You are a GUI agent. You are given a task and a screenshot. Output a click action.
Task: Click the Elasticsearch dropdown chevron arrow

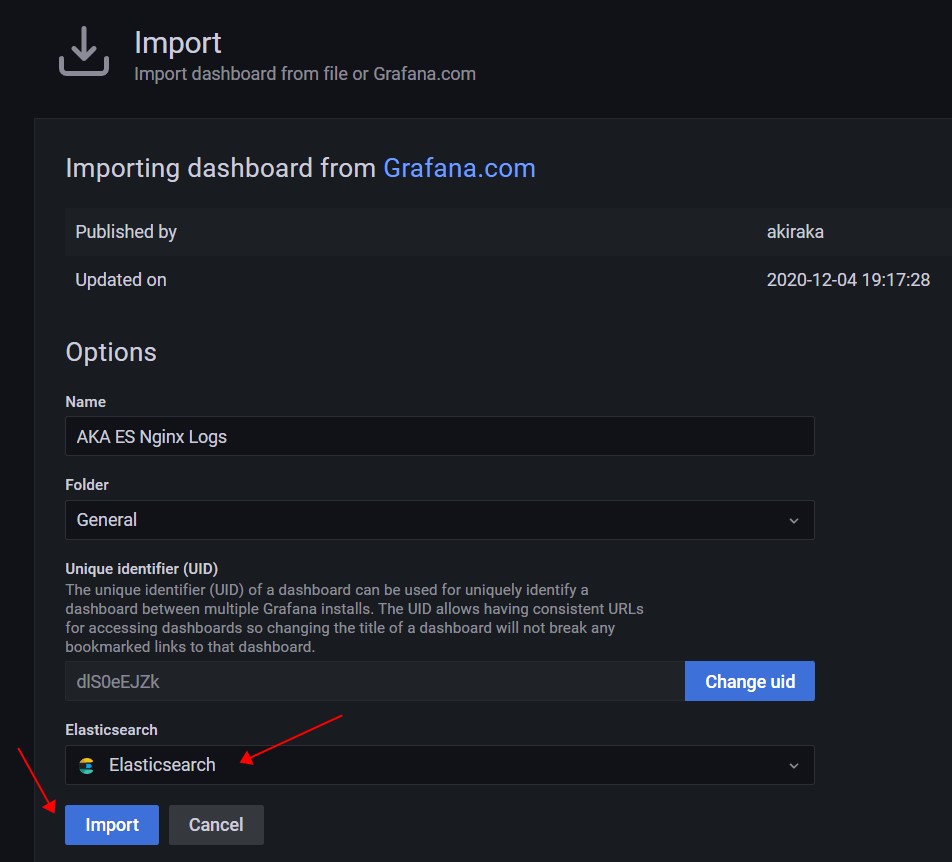pyautogui.click(x=794, y=765)
